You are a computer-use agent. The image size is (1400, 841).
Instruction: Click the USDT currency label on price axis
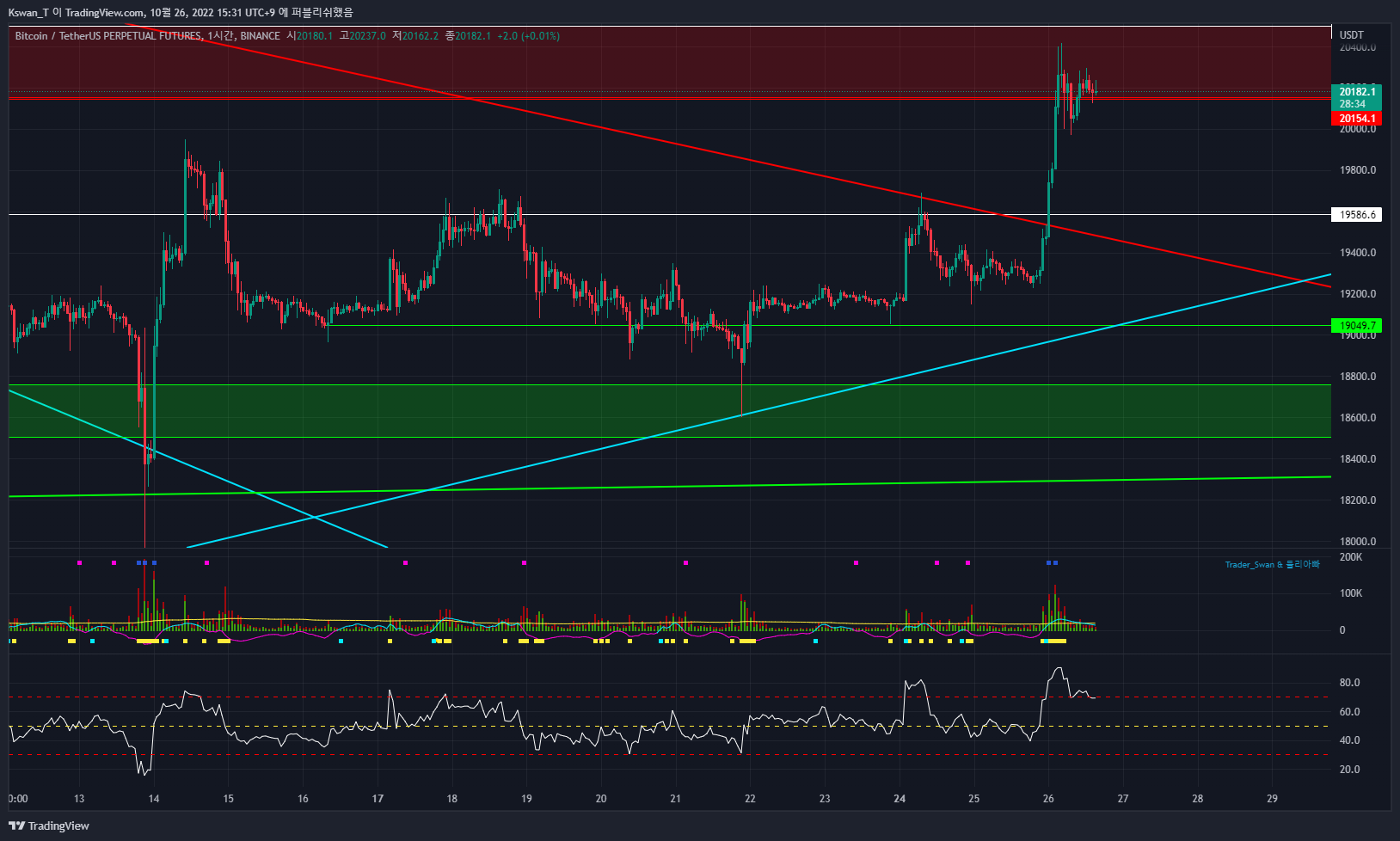click(1351, 35)
